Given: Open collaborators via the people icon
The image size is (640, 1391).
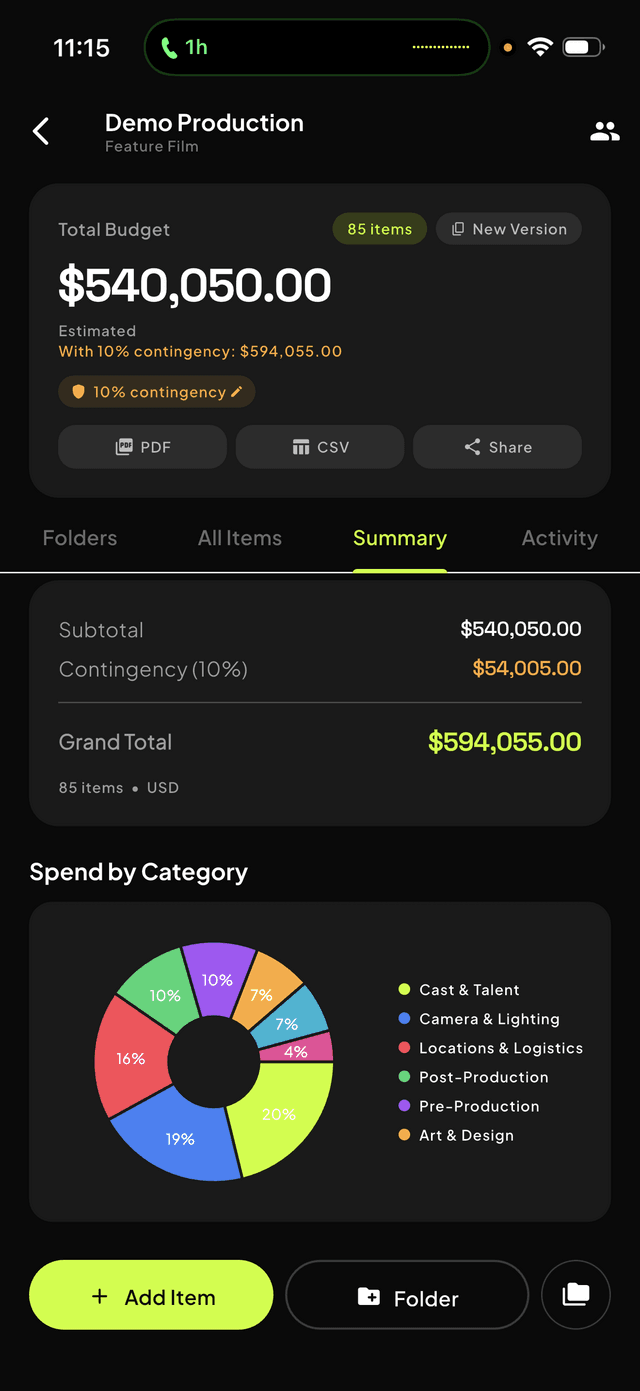Looking at the screenshot, I should 604,131.
